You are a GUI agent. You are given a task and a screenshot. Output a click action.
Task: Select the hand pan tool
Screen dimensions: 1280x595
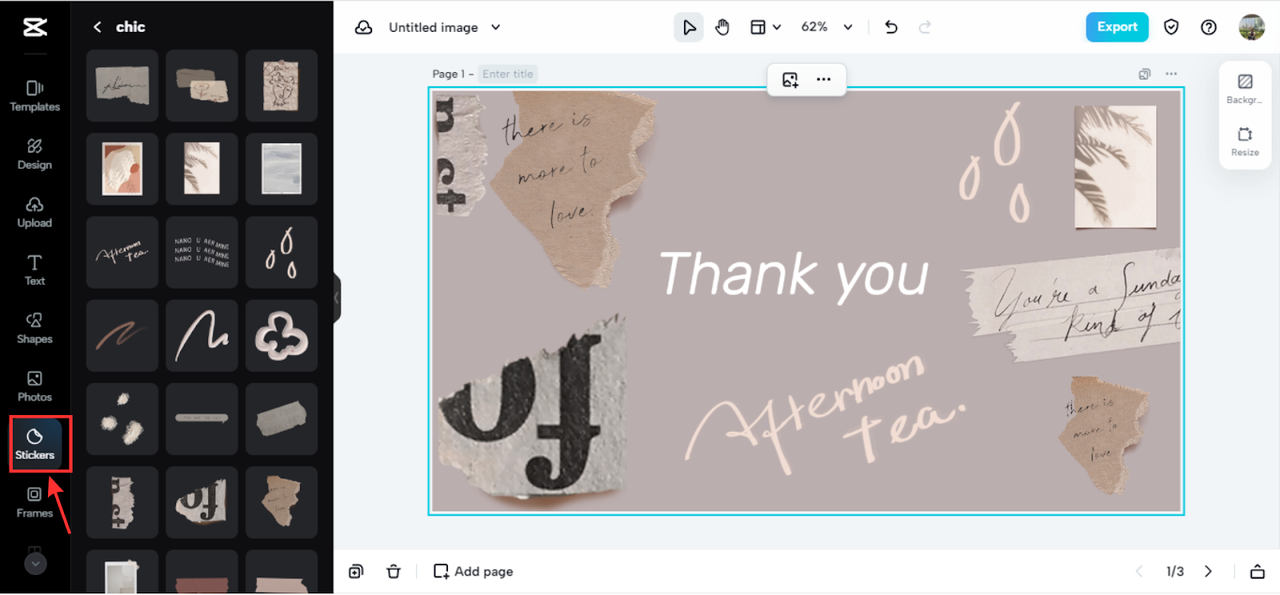[x=723, y=28]
